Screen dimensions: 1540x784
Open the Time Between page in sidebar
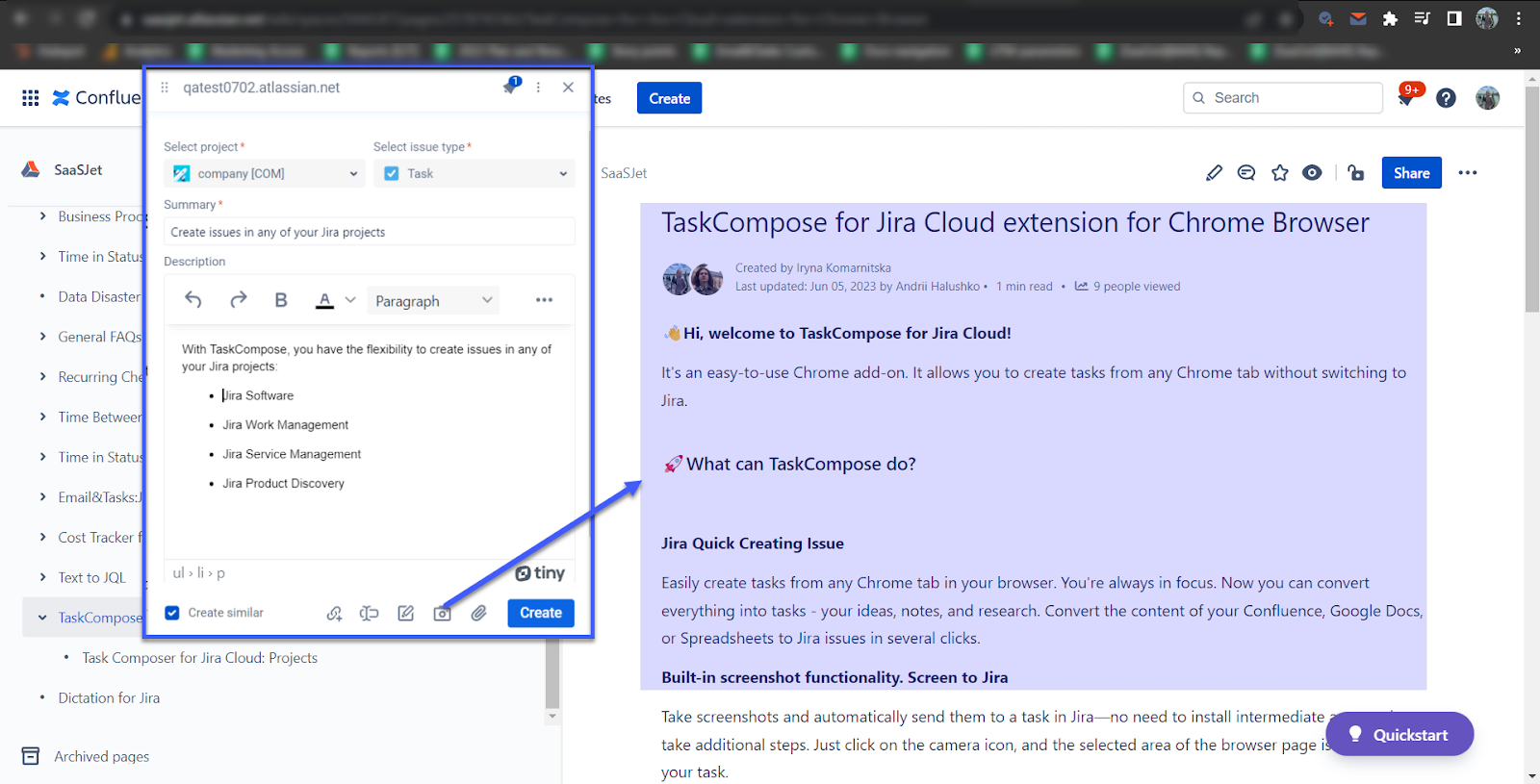pyautogui.click(x=100, y=417)
